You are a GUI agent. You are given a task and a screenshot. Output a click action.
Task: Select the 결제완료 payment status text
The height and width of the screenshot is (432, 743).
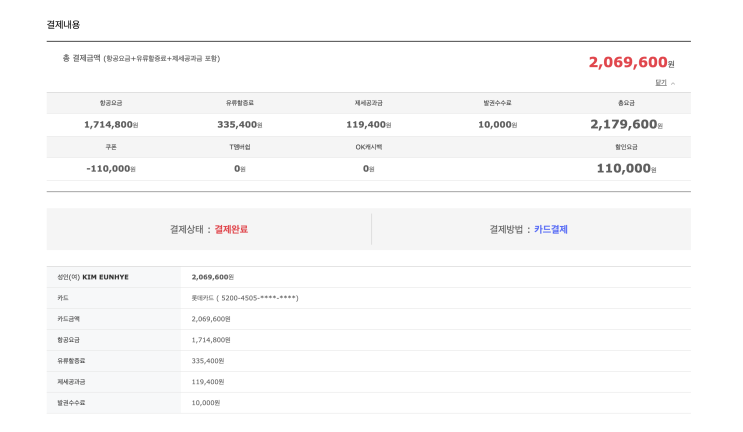click(231, 229)
